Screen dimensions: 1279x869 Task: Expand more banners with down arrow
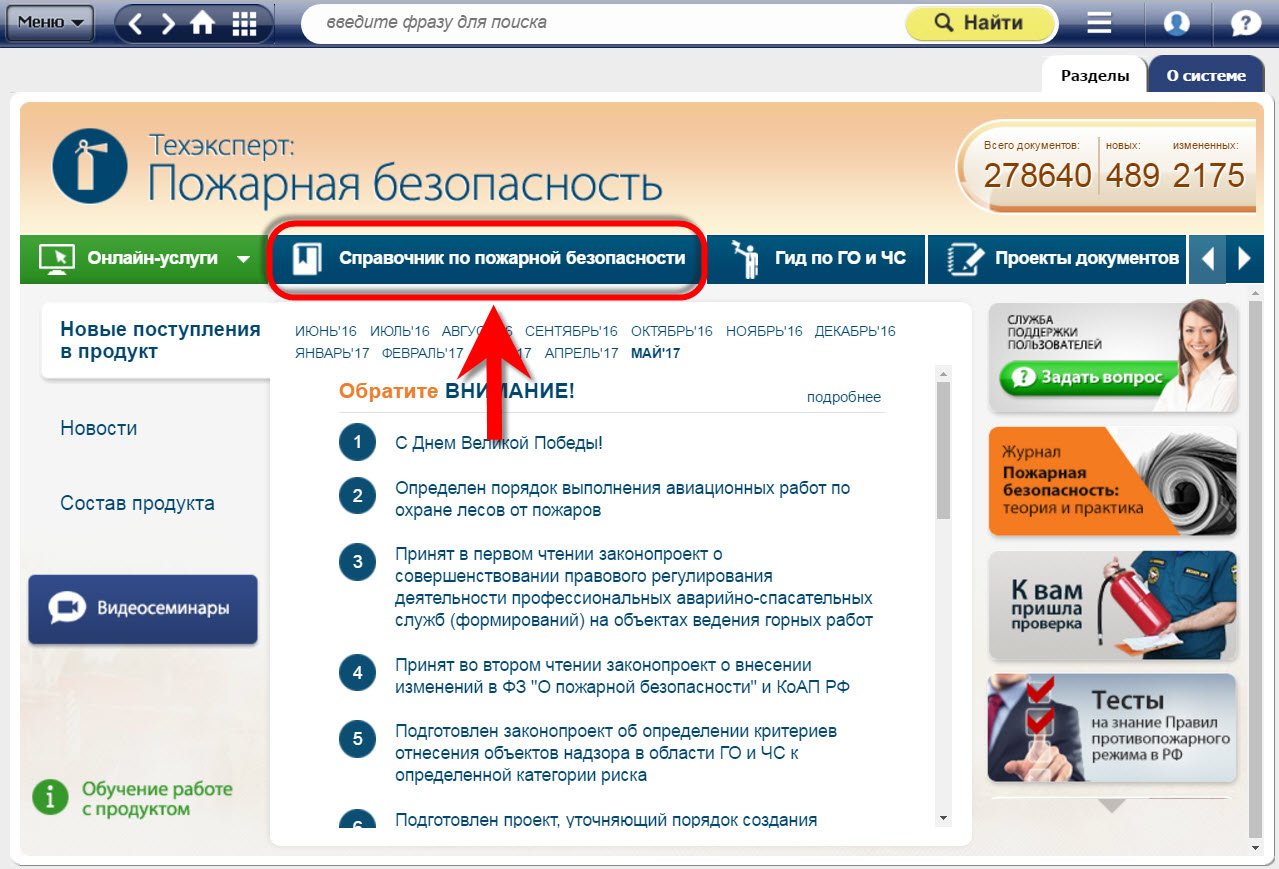point(1112,805)
